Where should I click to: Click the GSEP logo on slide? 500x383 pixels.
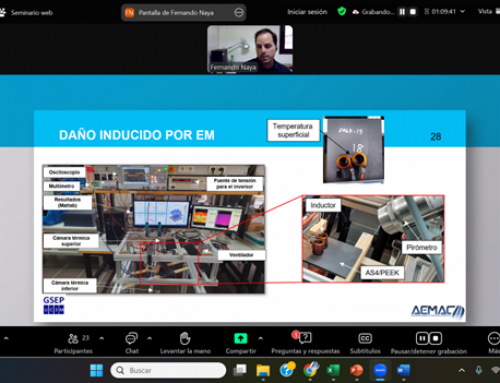point(53,305)
